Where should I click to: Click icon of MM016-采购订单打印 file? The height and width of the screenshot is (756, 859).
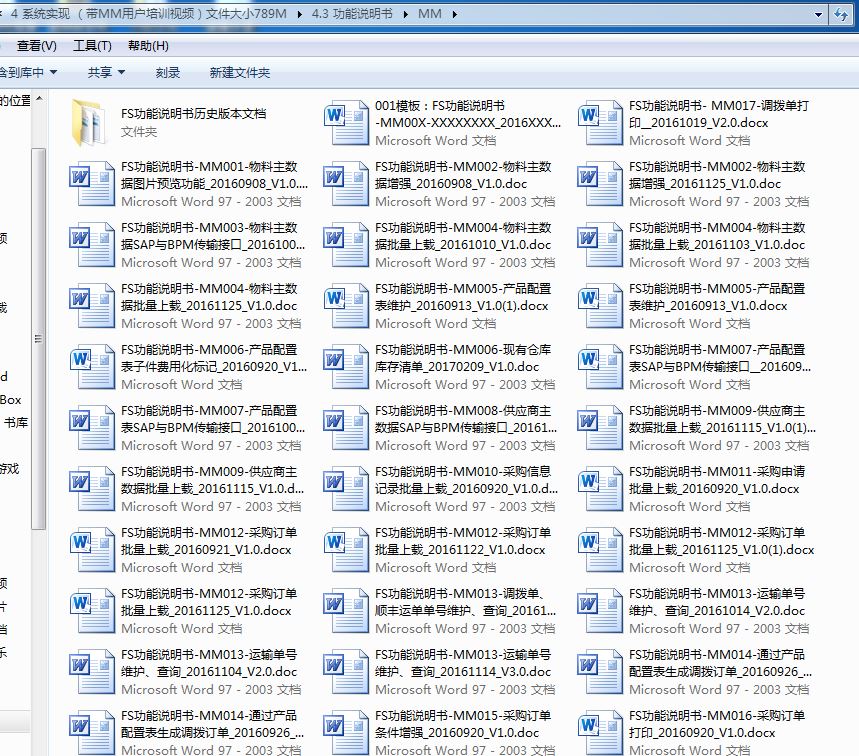(600, 732)
